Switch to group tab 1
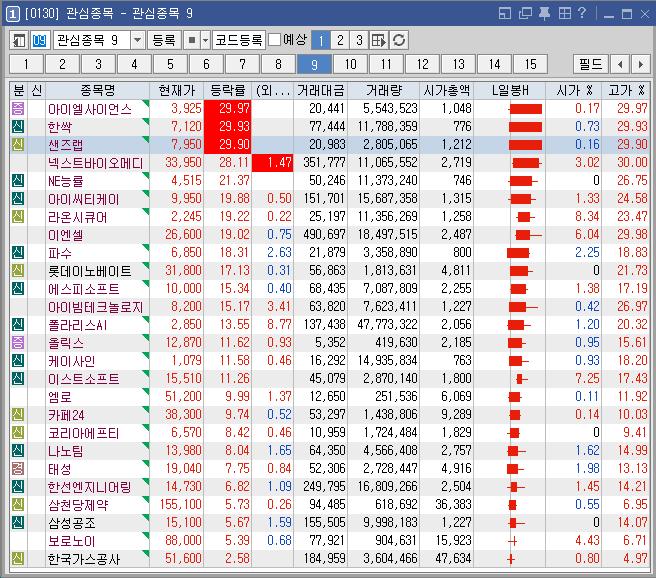Image resolution: width=656 pixels, height=578 pixels. click(x=26, y=64)
